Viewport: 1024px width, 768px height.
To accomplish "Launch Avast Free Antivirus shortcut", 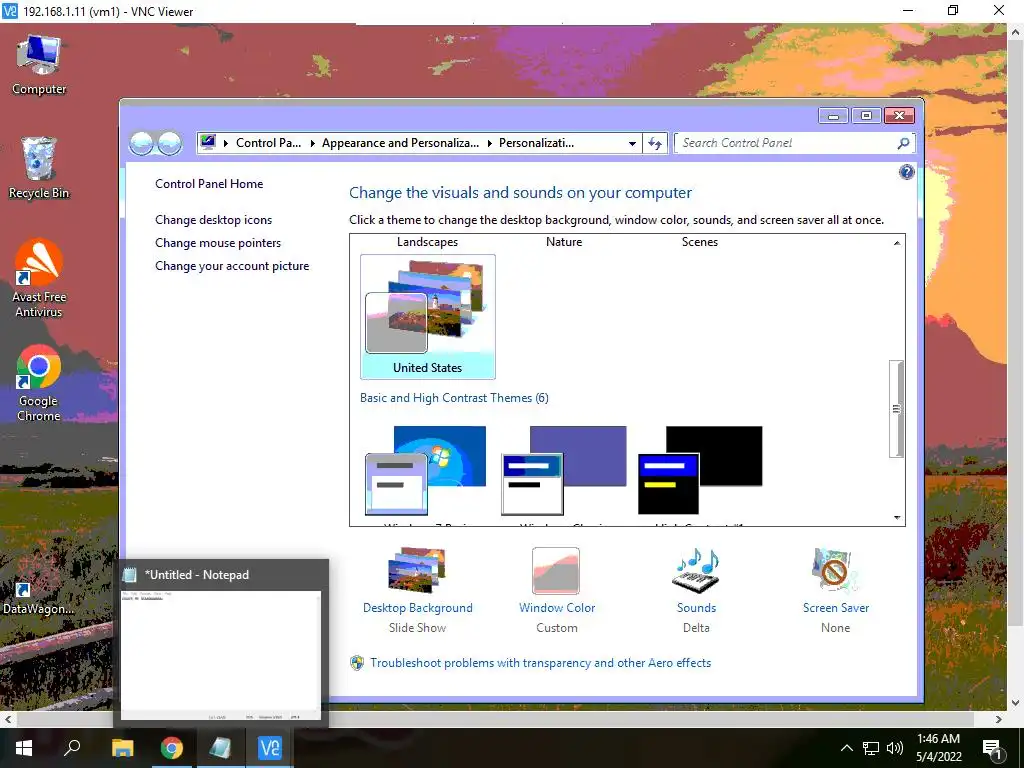I will 39,278.
